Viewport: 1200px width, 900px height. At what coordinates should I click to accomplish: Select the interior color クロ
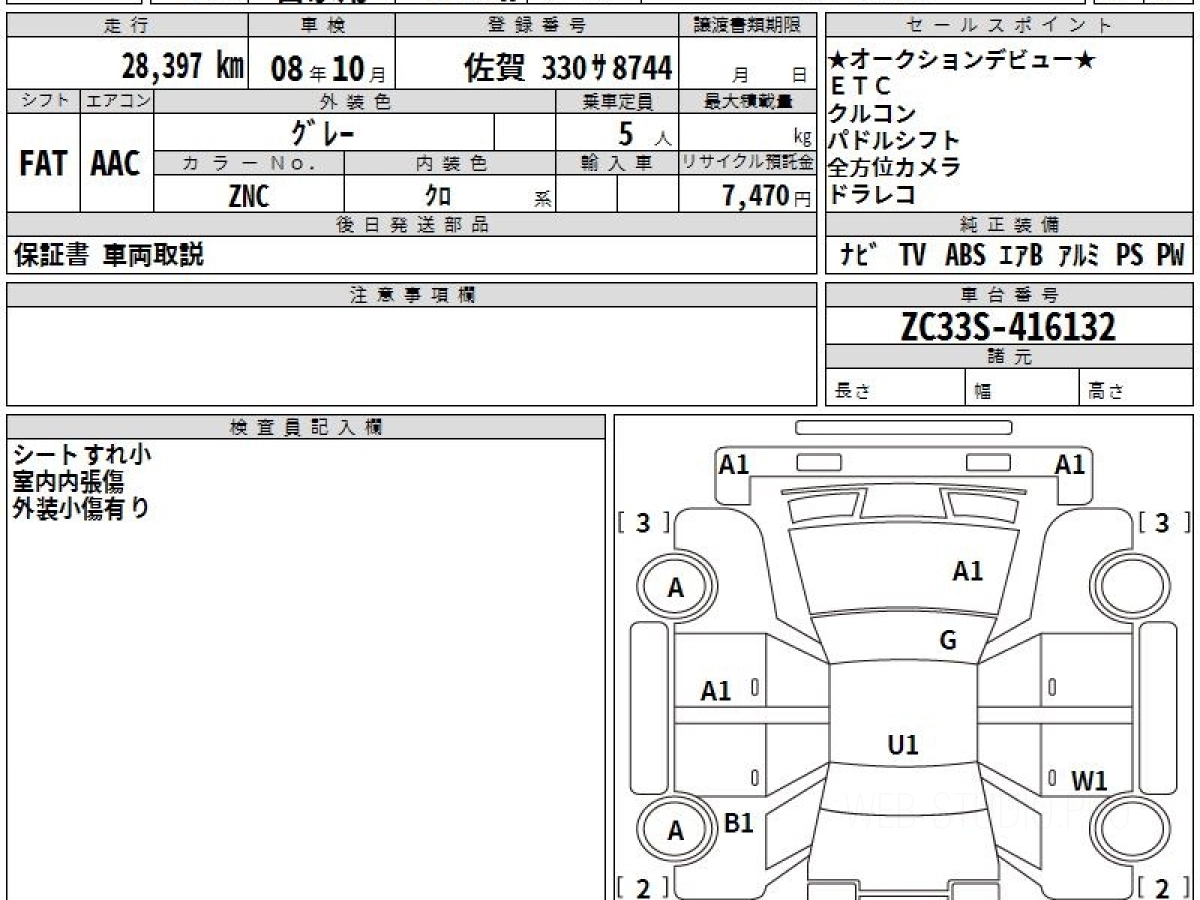[438, 197]
